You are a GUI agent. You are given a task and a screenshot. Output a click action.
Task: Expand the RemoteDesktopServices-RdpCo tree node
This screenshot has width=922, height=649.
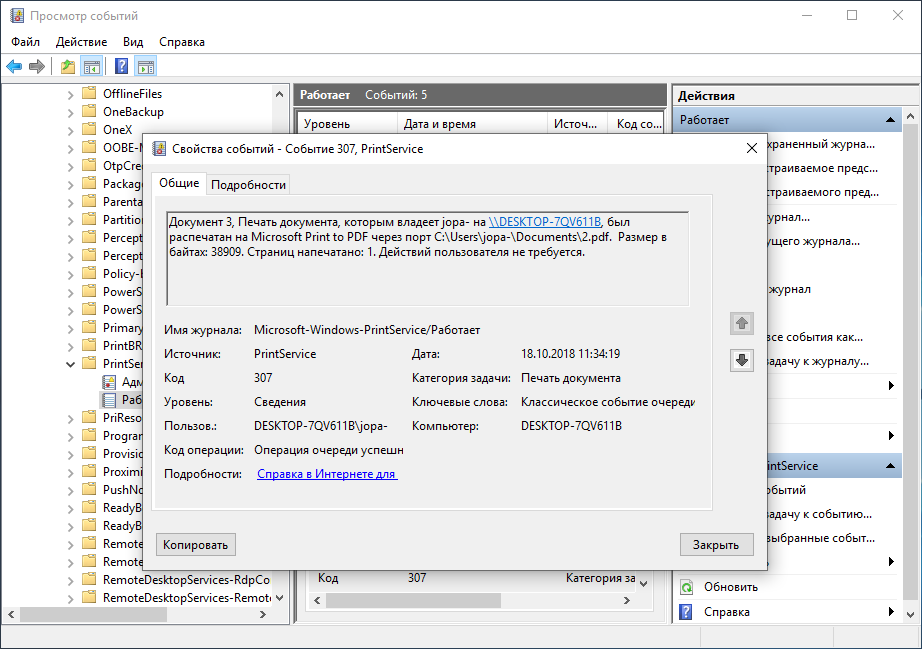(71, 581)
